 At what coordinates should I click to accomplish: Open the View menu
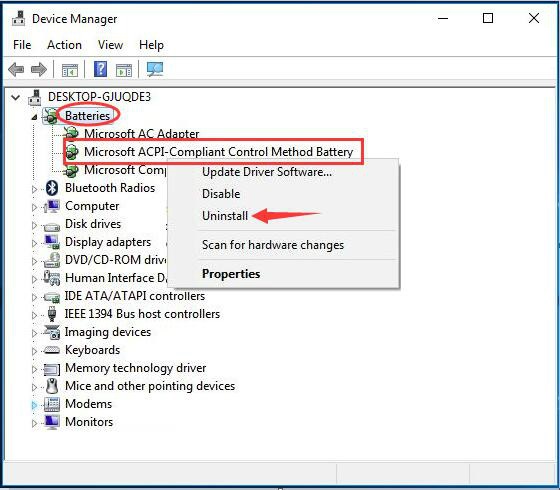[110, 45]
